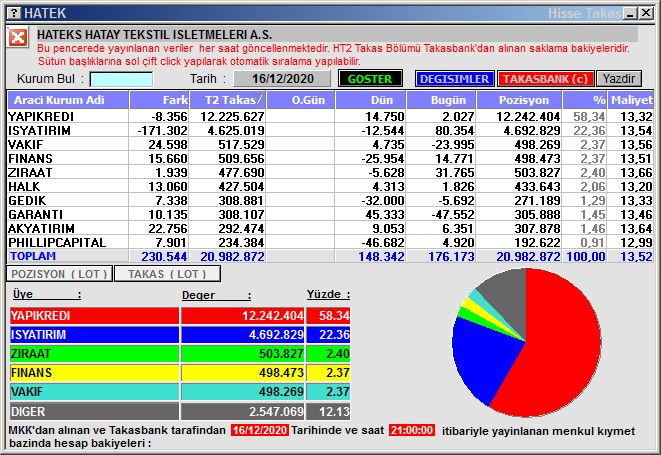Switch to POZISYON ( LOT ) tab

59,274
